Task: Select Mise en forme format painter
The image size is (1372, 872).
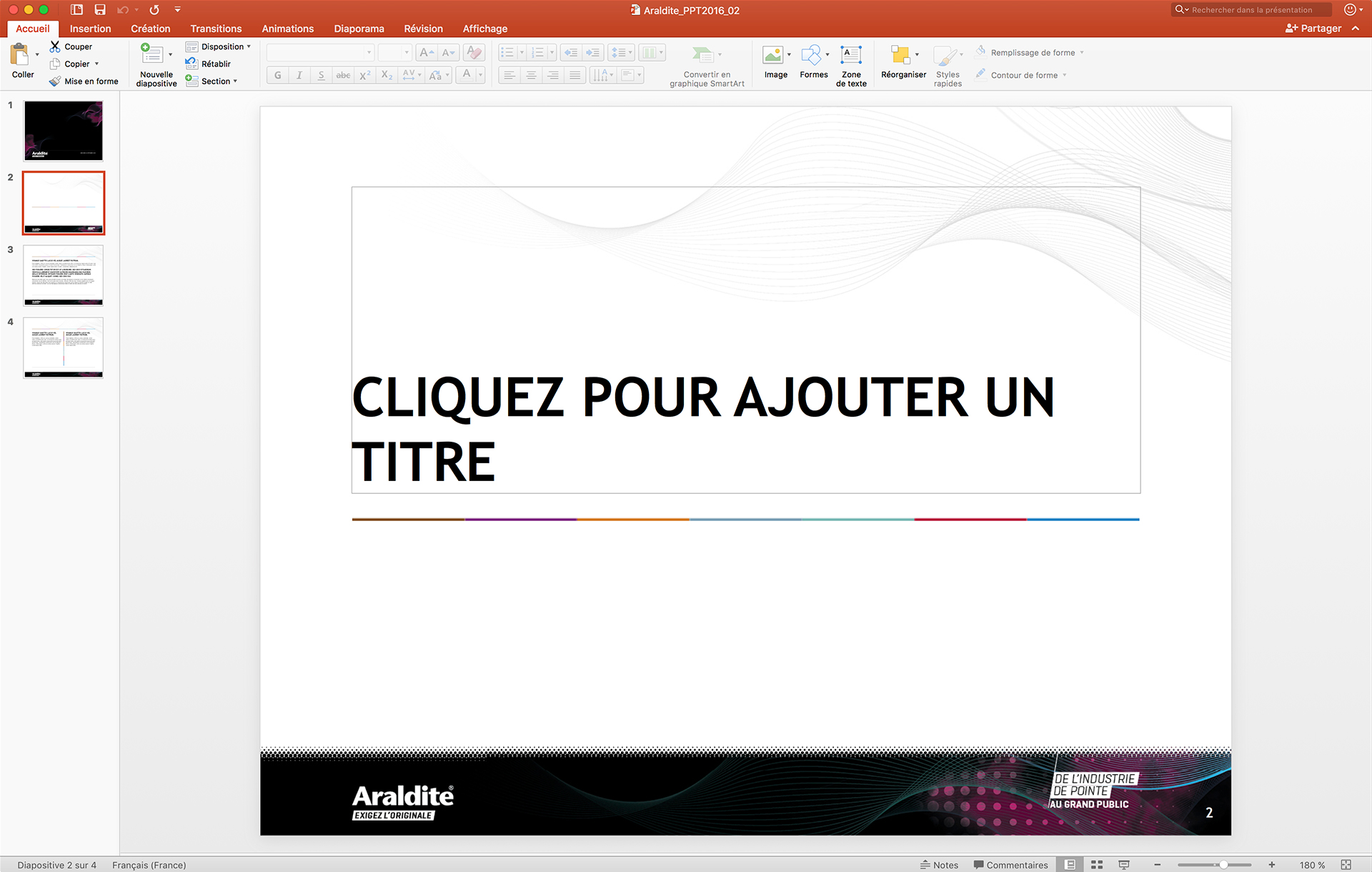Action: pos(84,81)
